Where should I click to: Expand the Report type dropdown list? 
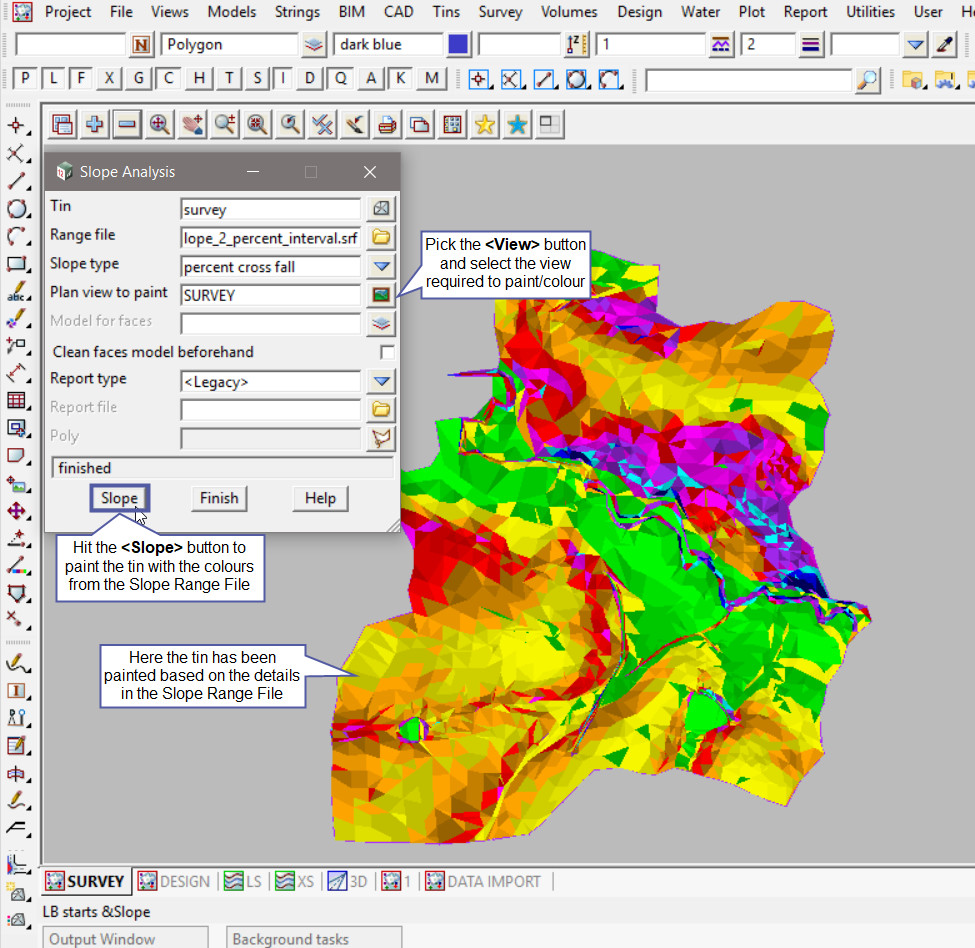click(381, 381)
